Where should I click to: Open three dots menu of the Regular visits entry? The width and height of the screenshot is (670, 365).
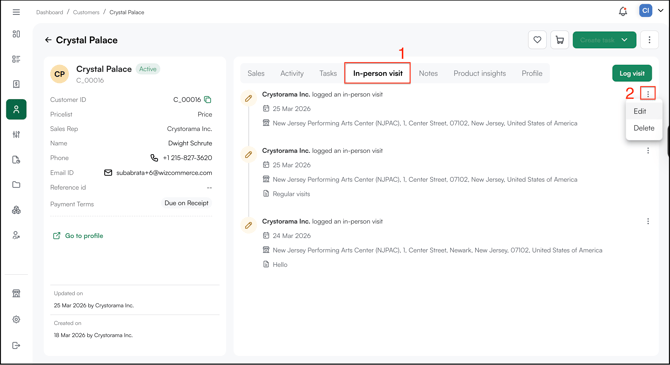(648, 150)
